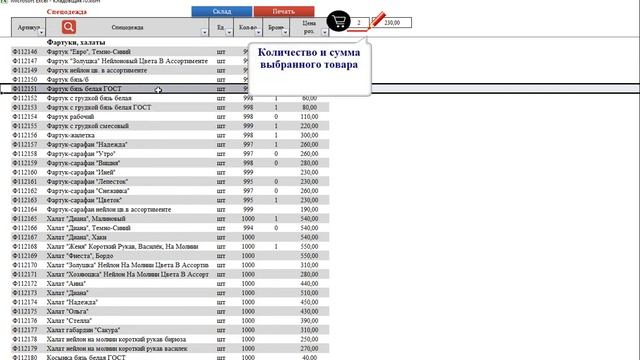This screenshot has width=640, height=360.
Task: Select article cell Ф112151 in highlighted row
Action: (x=24, y=89)
